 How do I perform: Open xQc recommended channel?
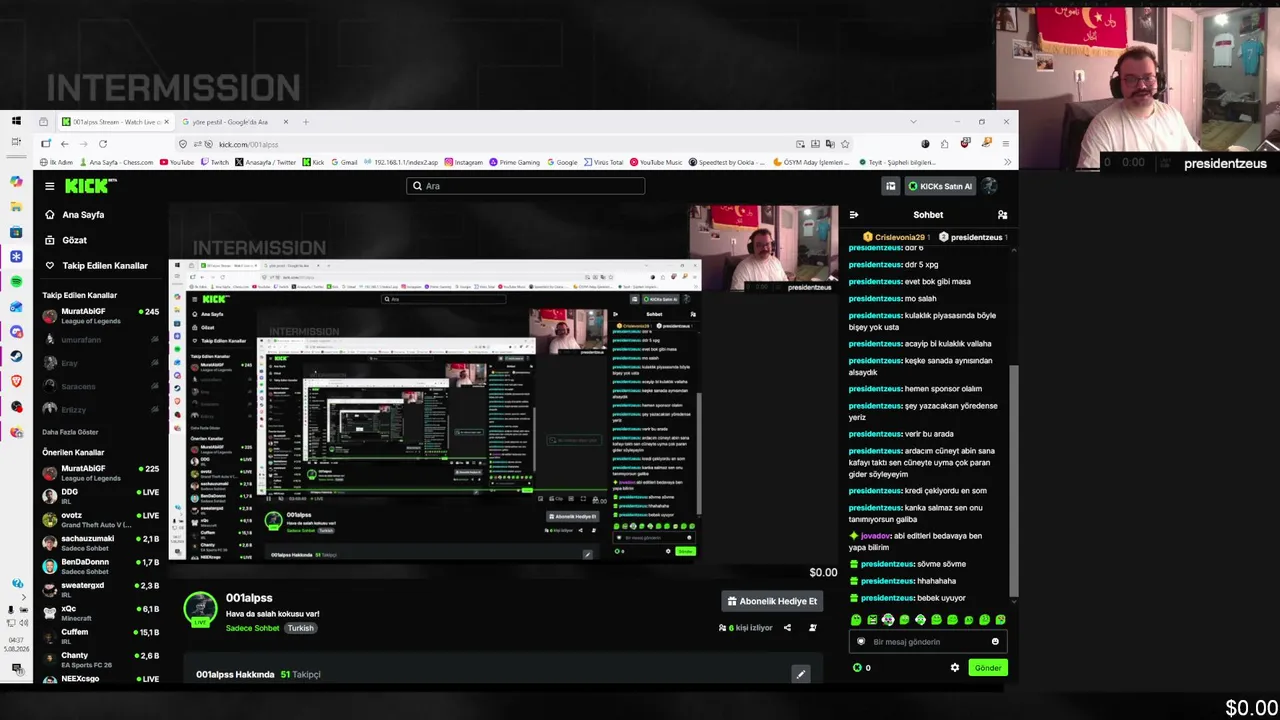(x=100, y=612)
